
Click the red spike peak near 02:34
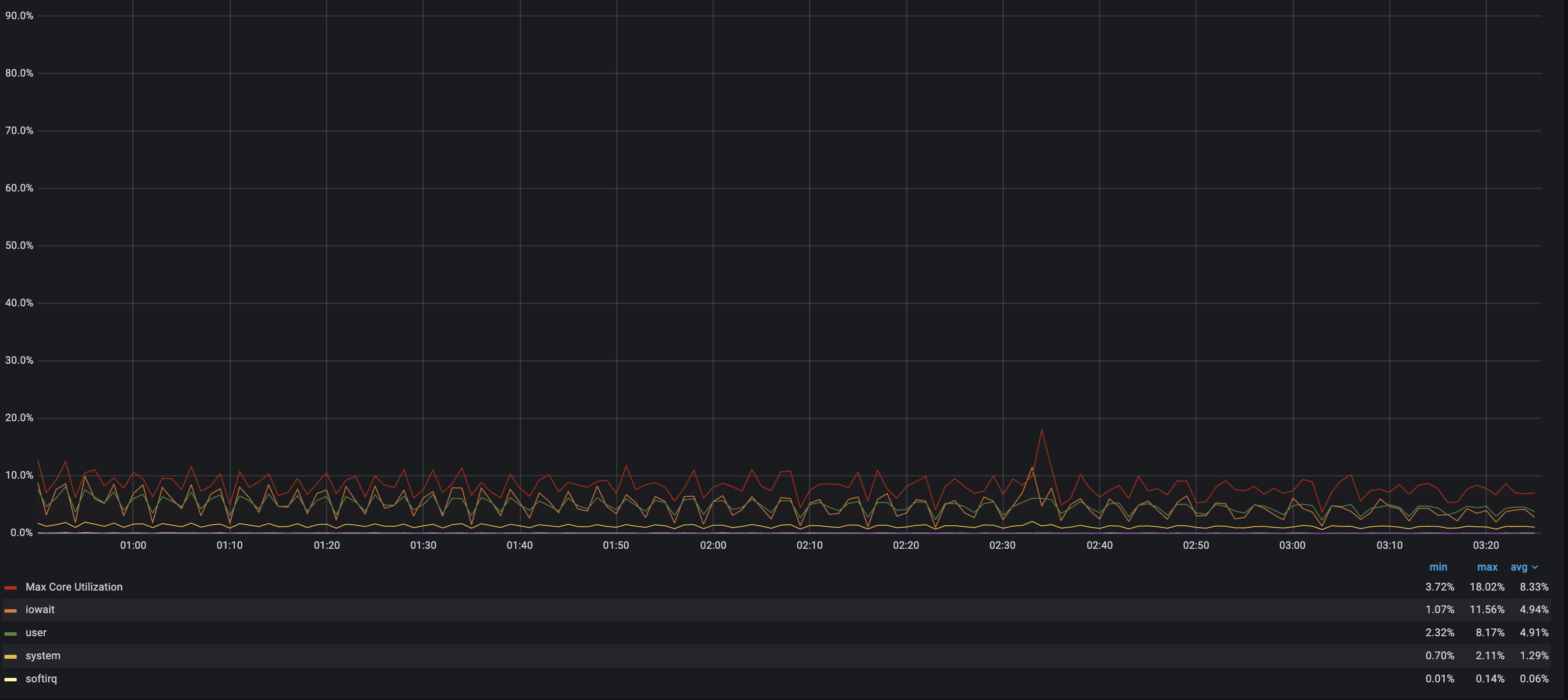1041,430
